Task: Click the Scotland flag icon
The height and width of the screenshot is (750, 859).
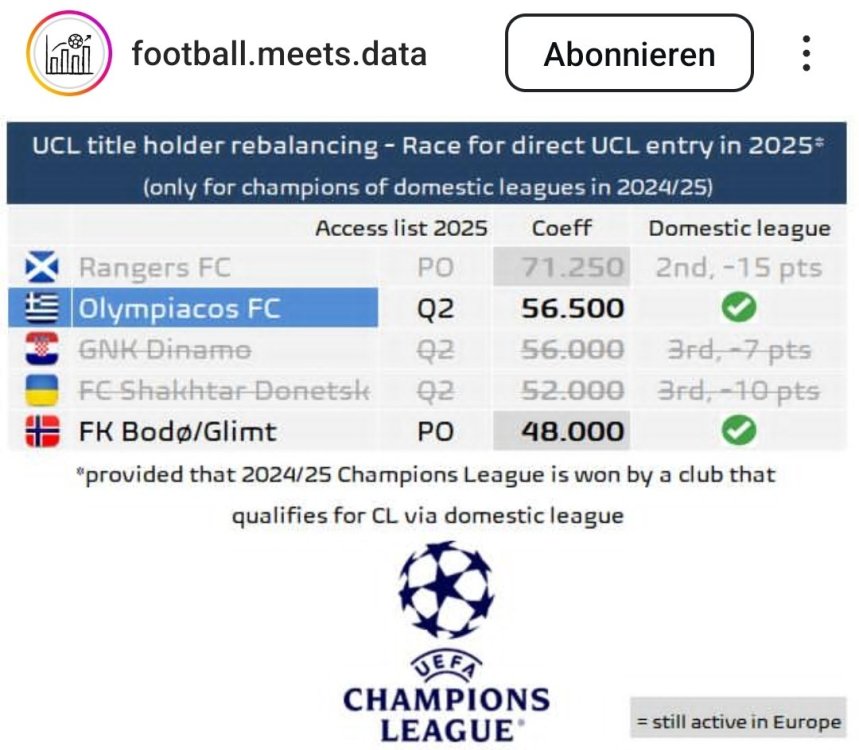Action: click(41, 268)
